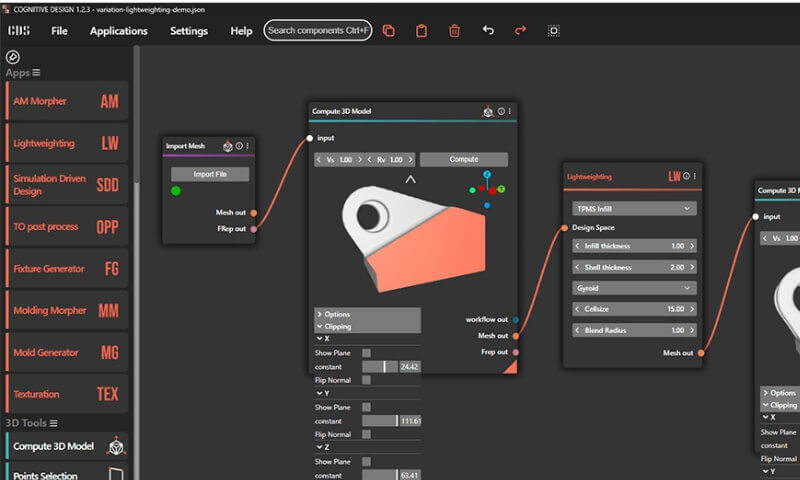This screenshot has width=800, height=480.
Task: Toggle Flip Normal checkbox under X clipping
Action: (366, 380)
